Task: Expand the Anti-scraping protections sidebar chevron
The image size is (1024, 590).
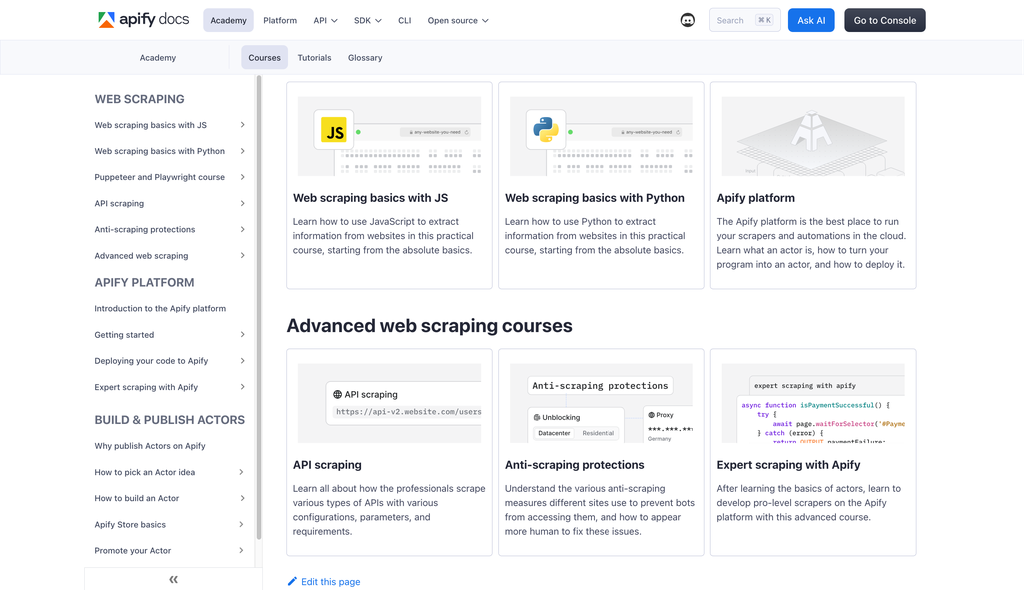Action: click(x=242, y=229)
